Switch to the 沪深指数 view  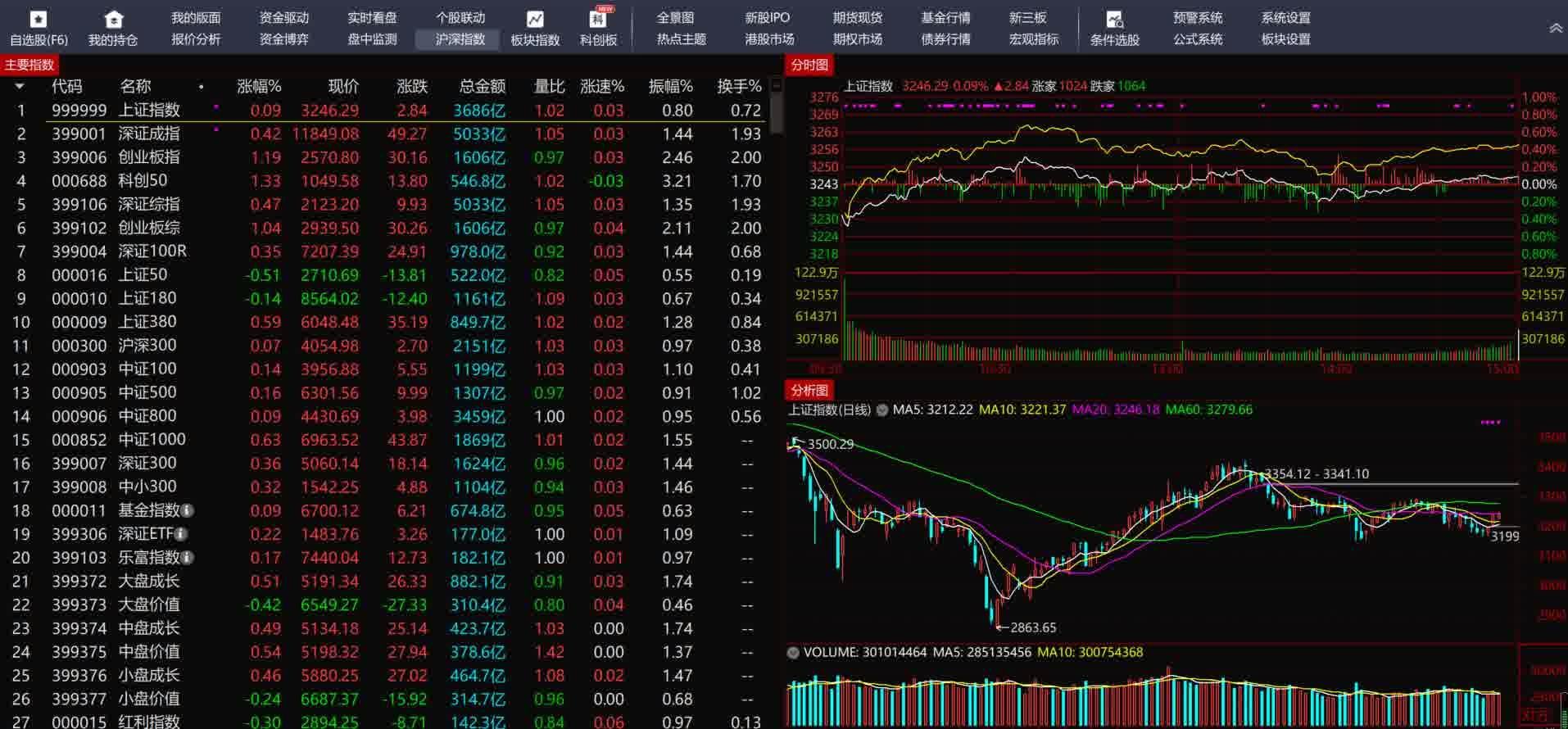(460, 39)
